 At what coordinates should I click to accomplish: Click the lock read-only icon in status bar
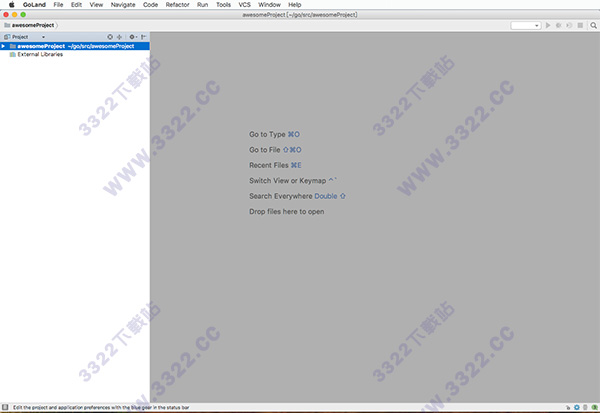click(568, 408)
